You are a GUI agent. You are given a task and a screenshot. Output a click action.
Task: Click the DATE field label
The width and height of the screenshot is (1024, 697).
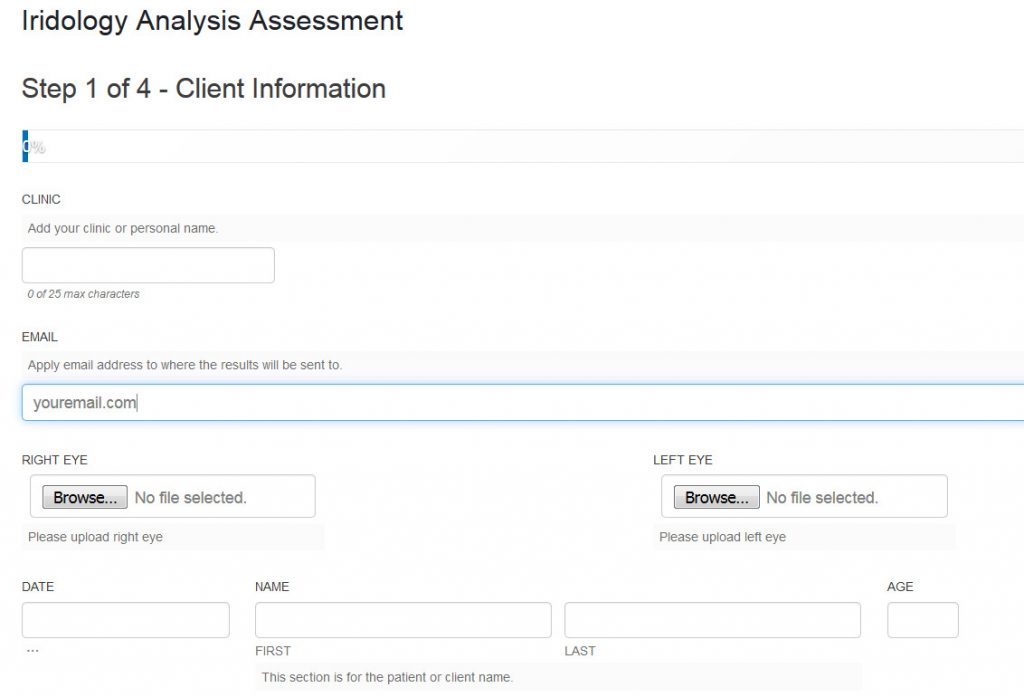[38, 587]
